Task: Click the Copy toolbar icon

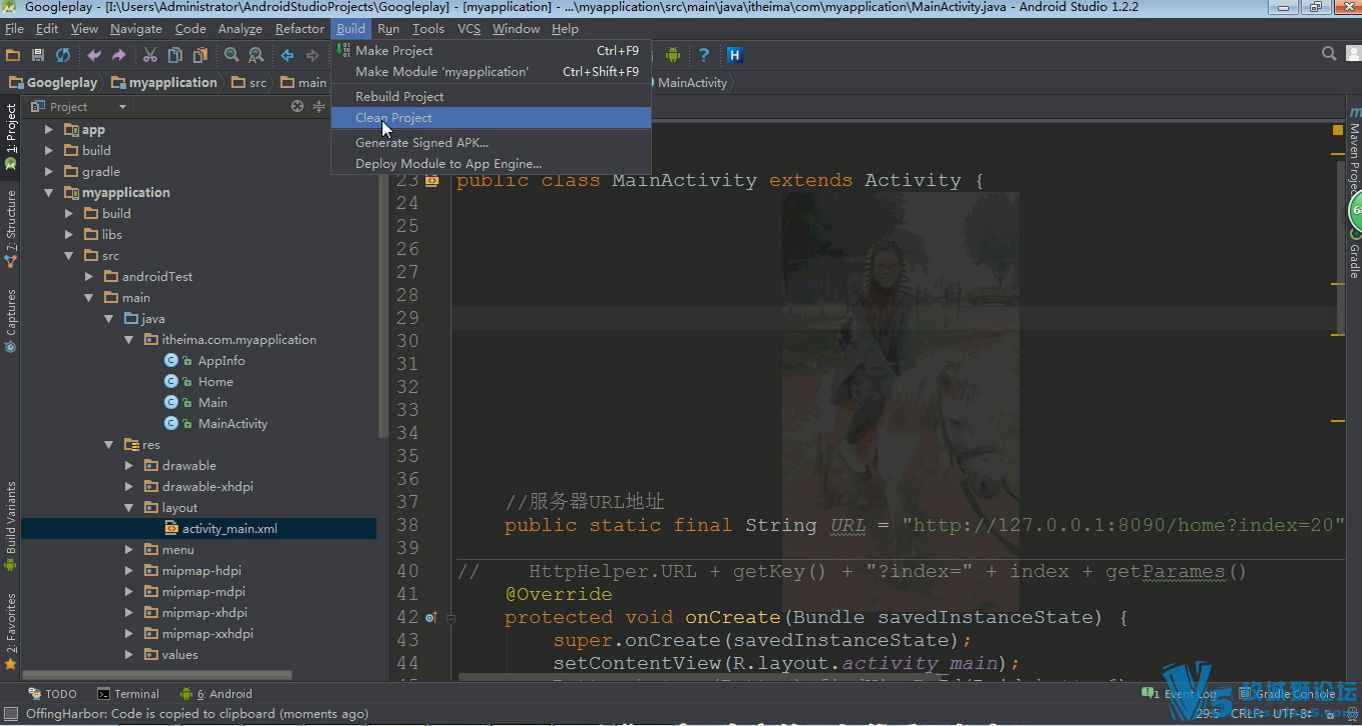Action: (175, 55)
